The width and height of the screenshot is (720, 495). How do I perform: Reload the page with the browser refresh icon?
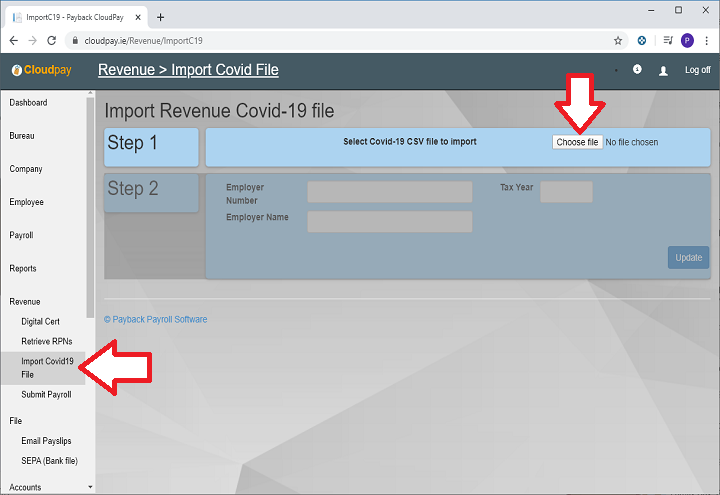(x=52, y=41)
